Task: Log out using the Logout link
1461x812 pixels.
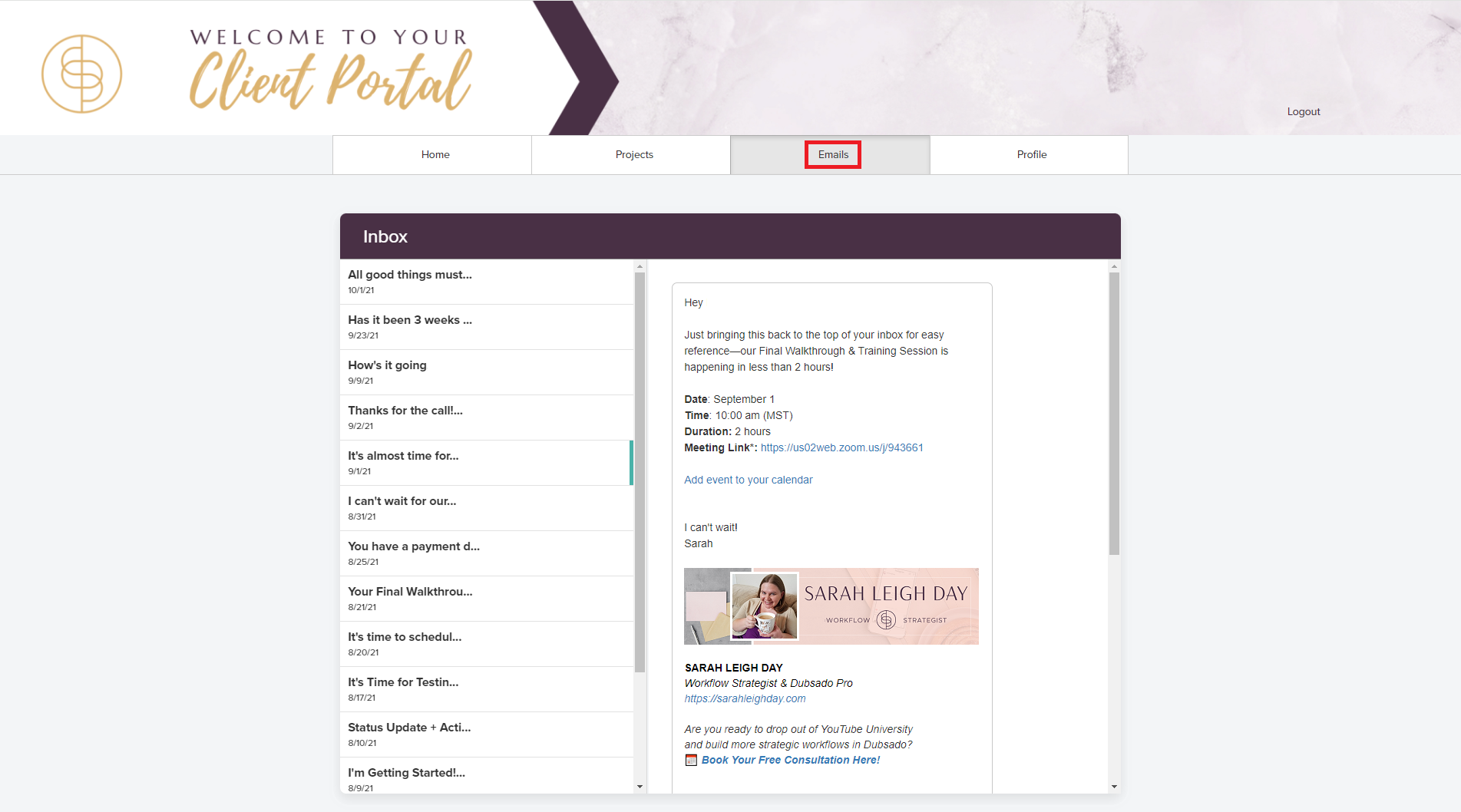Action: click(1303, 111)
